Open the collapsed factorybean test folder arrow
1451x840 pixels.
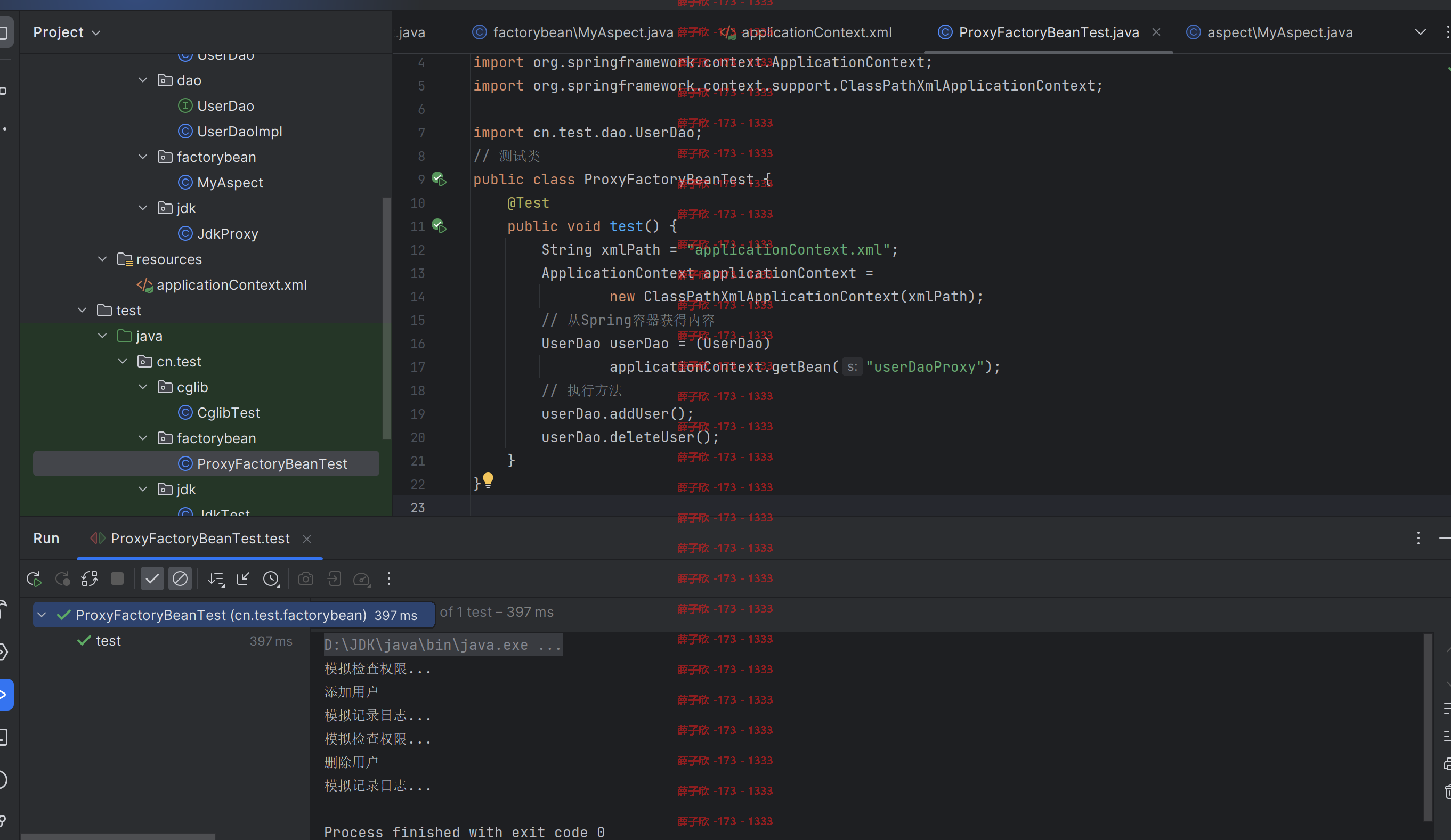[x=143, y=438]
